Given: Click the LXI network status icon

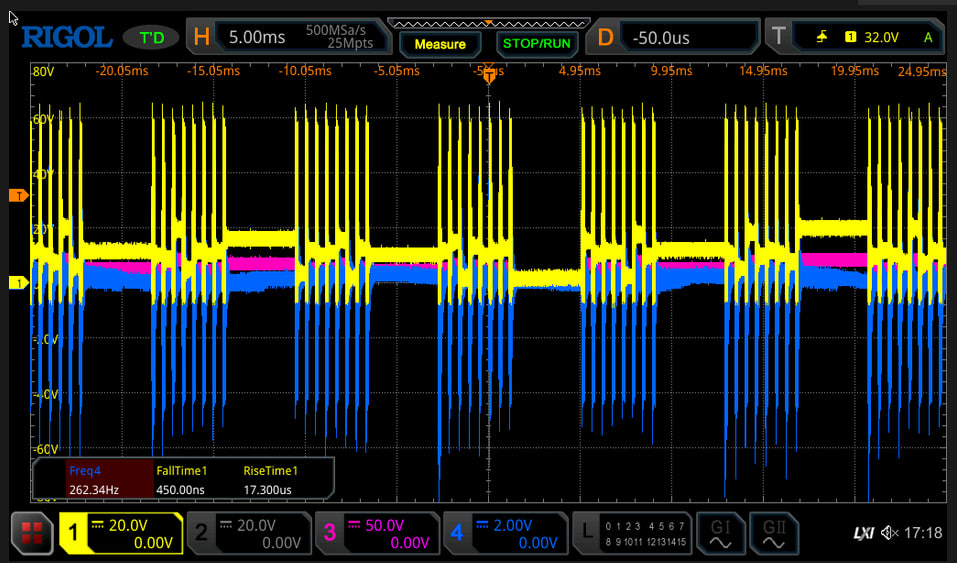Looking at the screenshot, I should 863,534.
